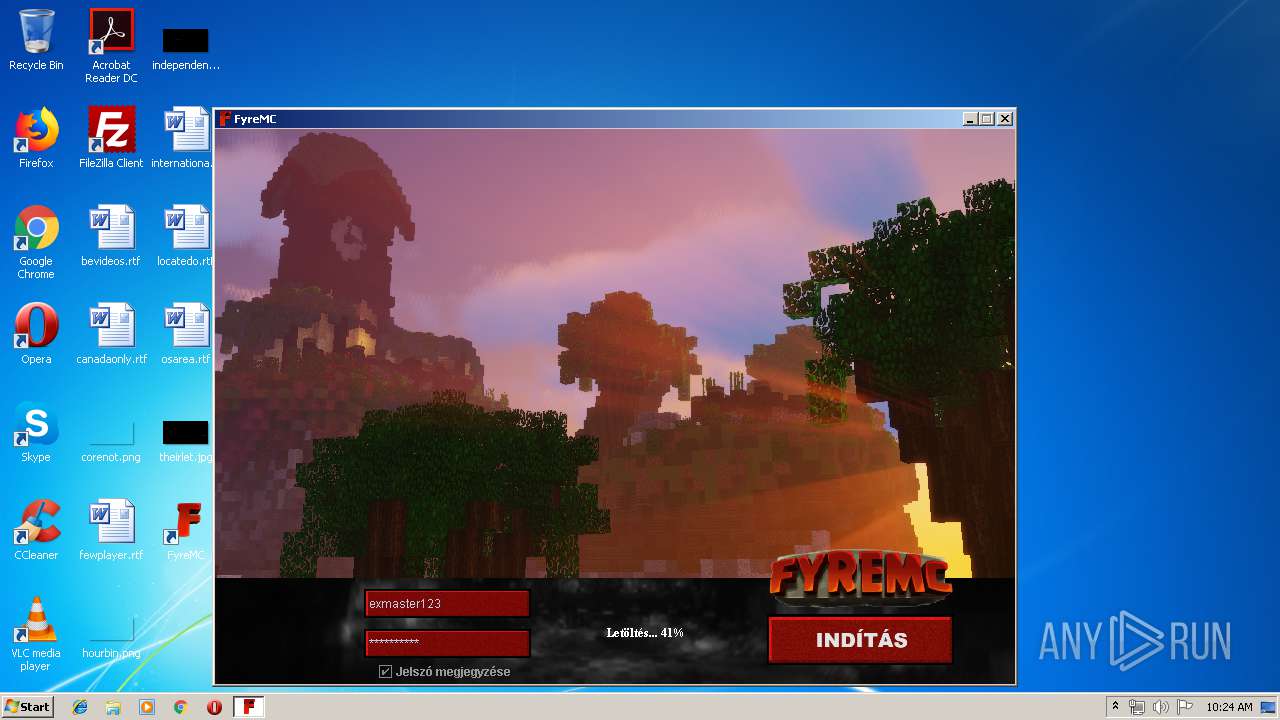
Task: Select the osarea.rtf document
Action: pos(186,334)
